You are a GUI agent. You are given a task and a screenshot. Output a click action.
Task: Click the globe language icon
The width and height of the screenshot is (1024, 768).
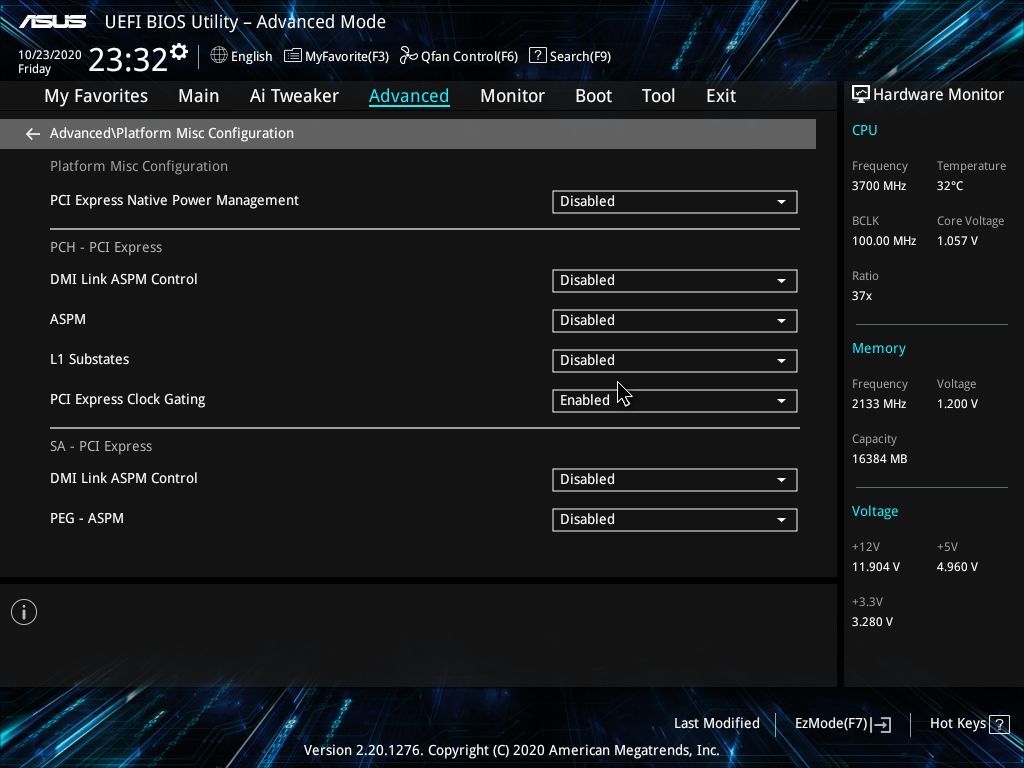(219, 55)
